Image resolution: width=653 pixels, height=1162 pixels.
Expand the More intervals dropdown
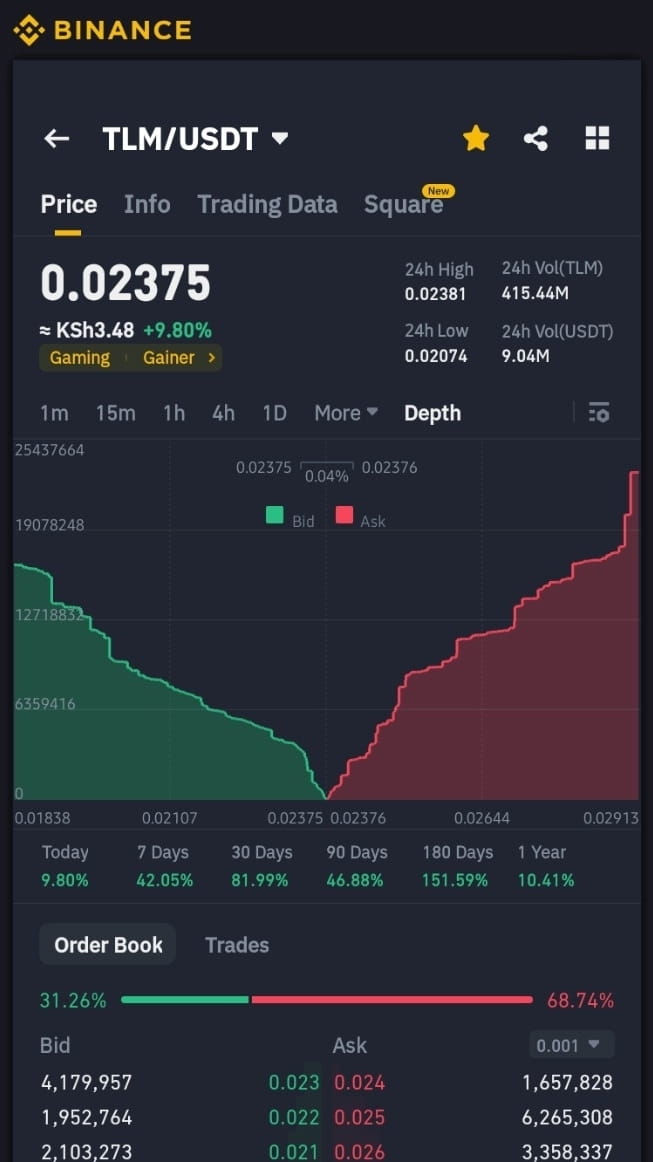[x=346, y=413]
